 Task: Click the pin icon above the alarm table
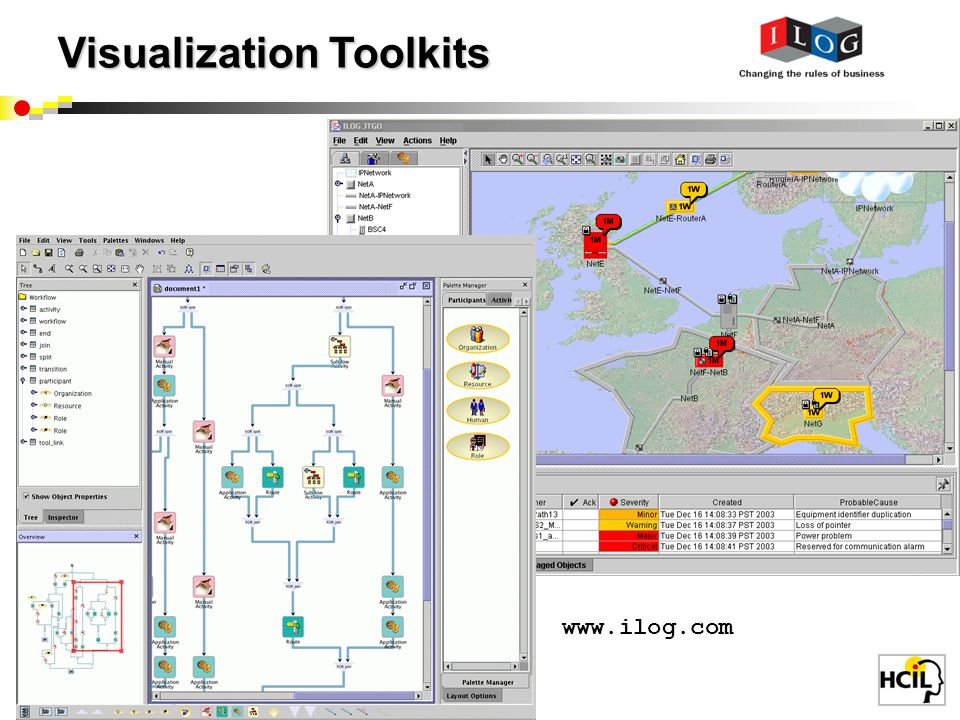pyautogui.click(x=943, y=484)
